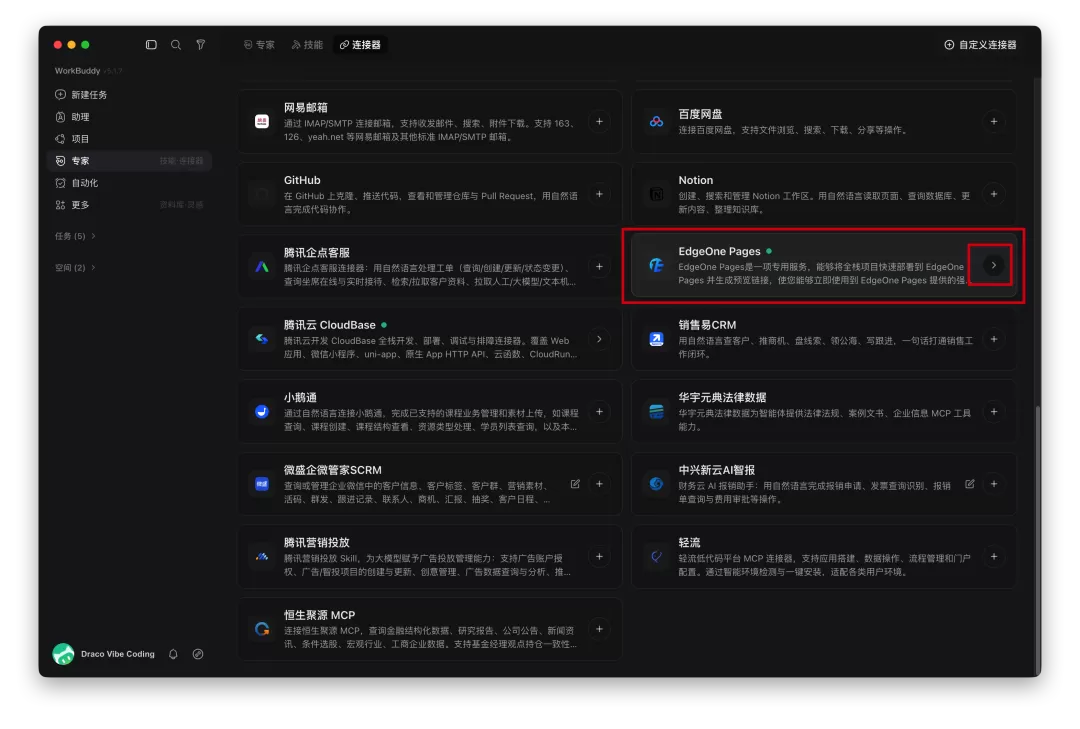The height and width of the screenshot is (729, 1080).
Task: Click the 销售易CRM logo icon
Action: tap(656, 339)
